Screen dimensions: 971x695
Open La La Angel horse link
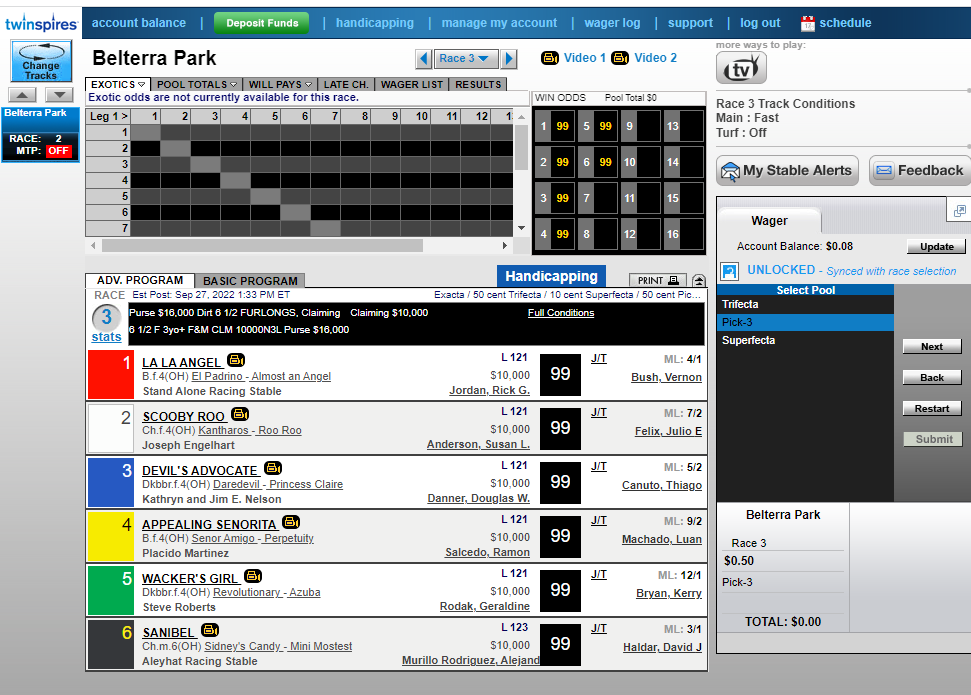tap(181, 362)
